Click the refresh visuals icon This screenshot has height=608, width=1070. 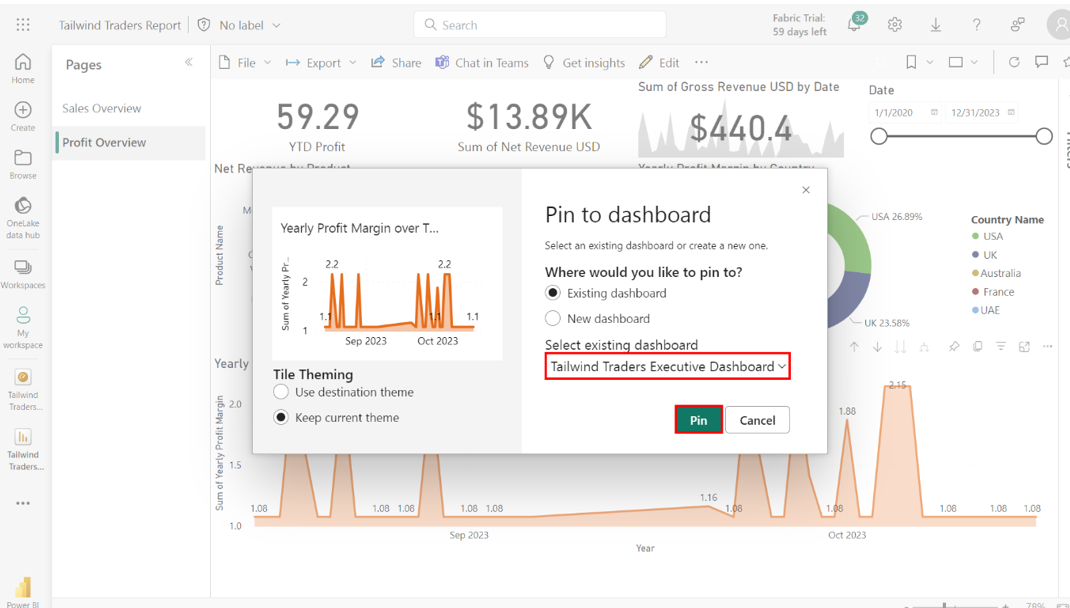[x=1013, y=62]
